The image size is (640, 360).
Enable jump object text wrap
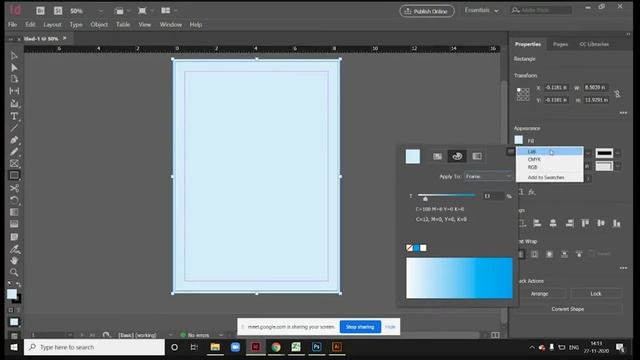click(564, 254)
